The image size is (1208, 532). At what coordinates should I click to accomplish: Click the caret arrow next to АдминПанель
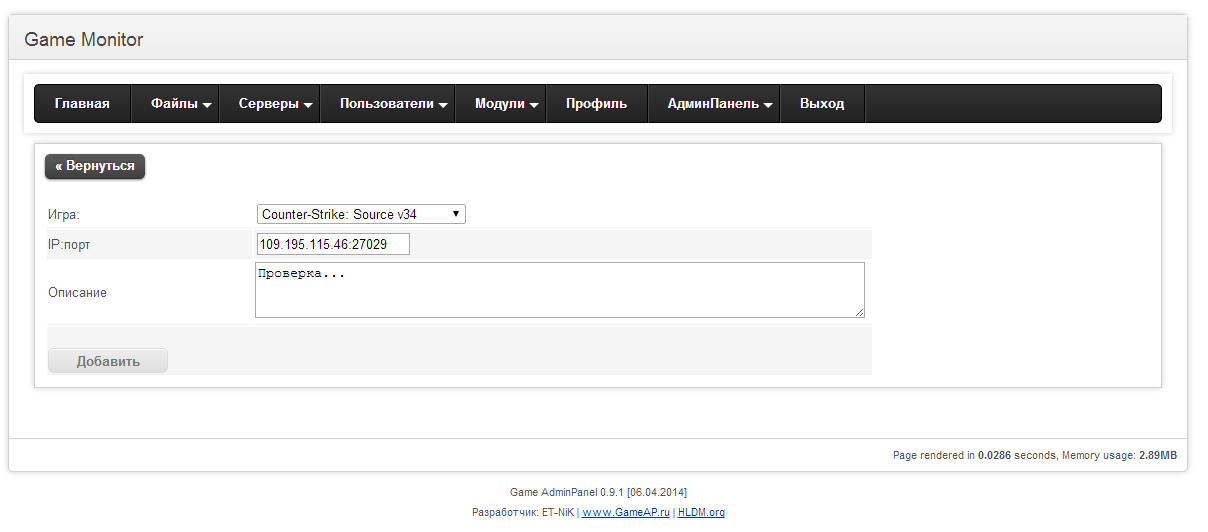point(768,105)
